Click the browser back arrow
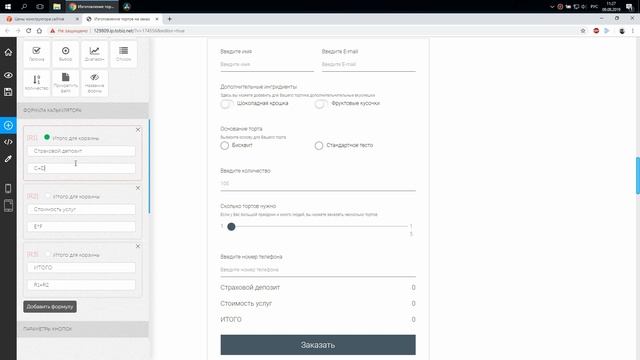This screenshot has width=640, height=360. (7, 31)
